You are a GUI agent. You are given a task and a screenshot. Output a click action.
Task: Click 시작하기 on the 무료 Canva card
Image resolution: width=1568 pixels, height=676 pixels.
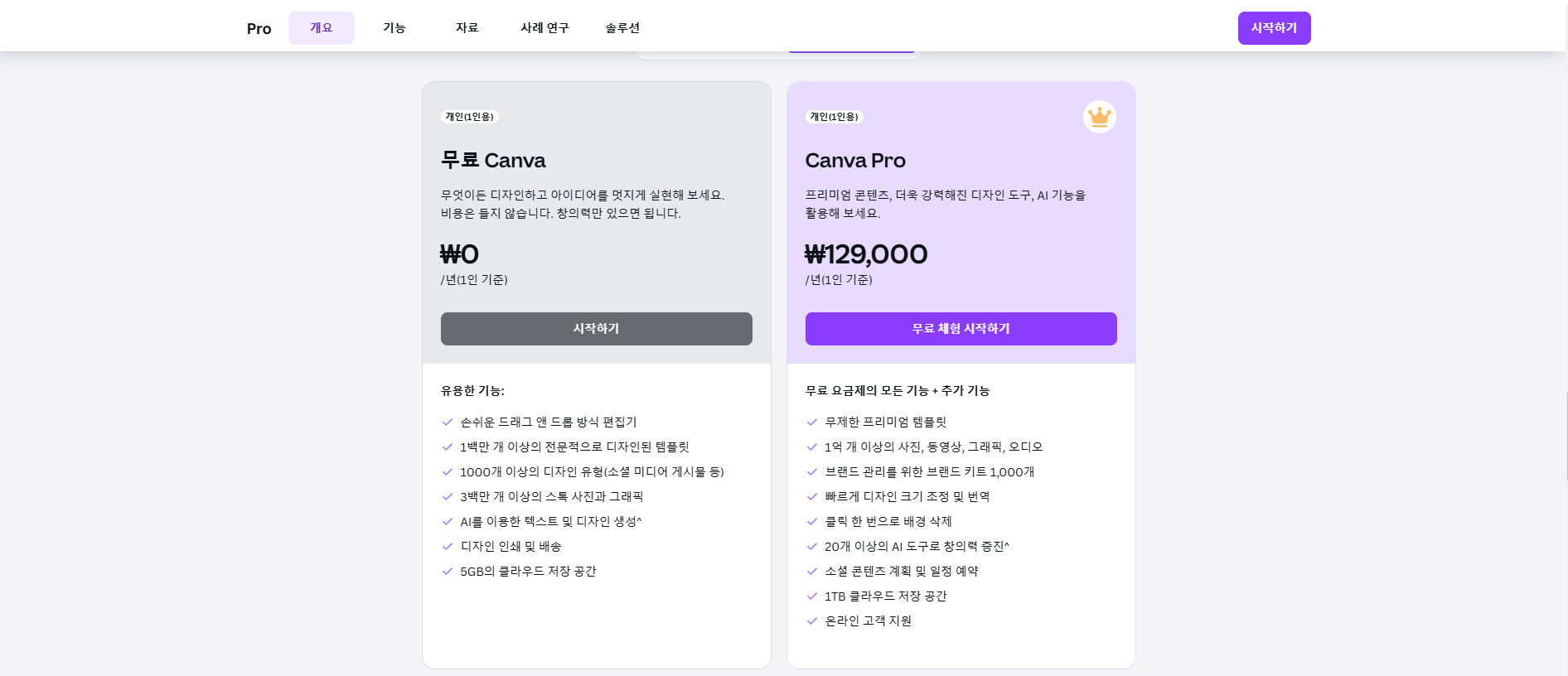coord(596,329)
